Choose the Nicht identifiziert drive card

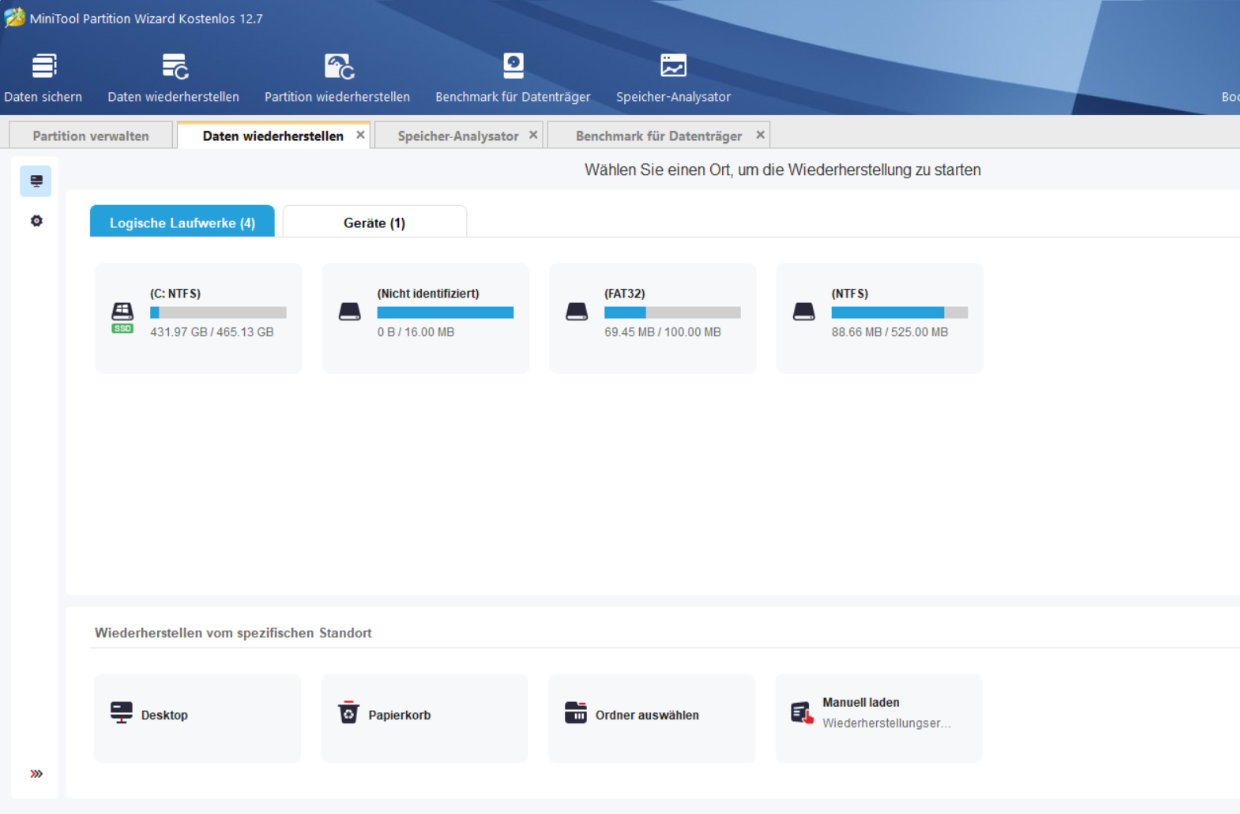425,318
